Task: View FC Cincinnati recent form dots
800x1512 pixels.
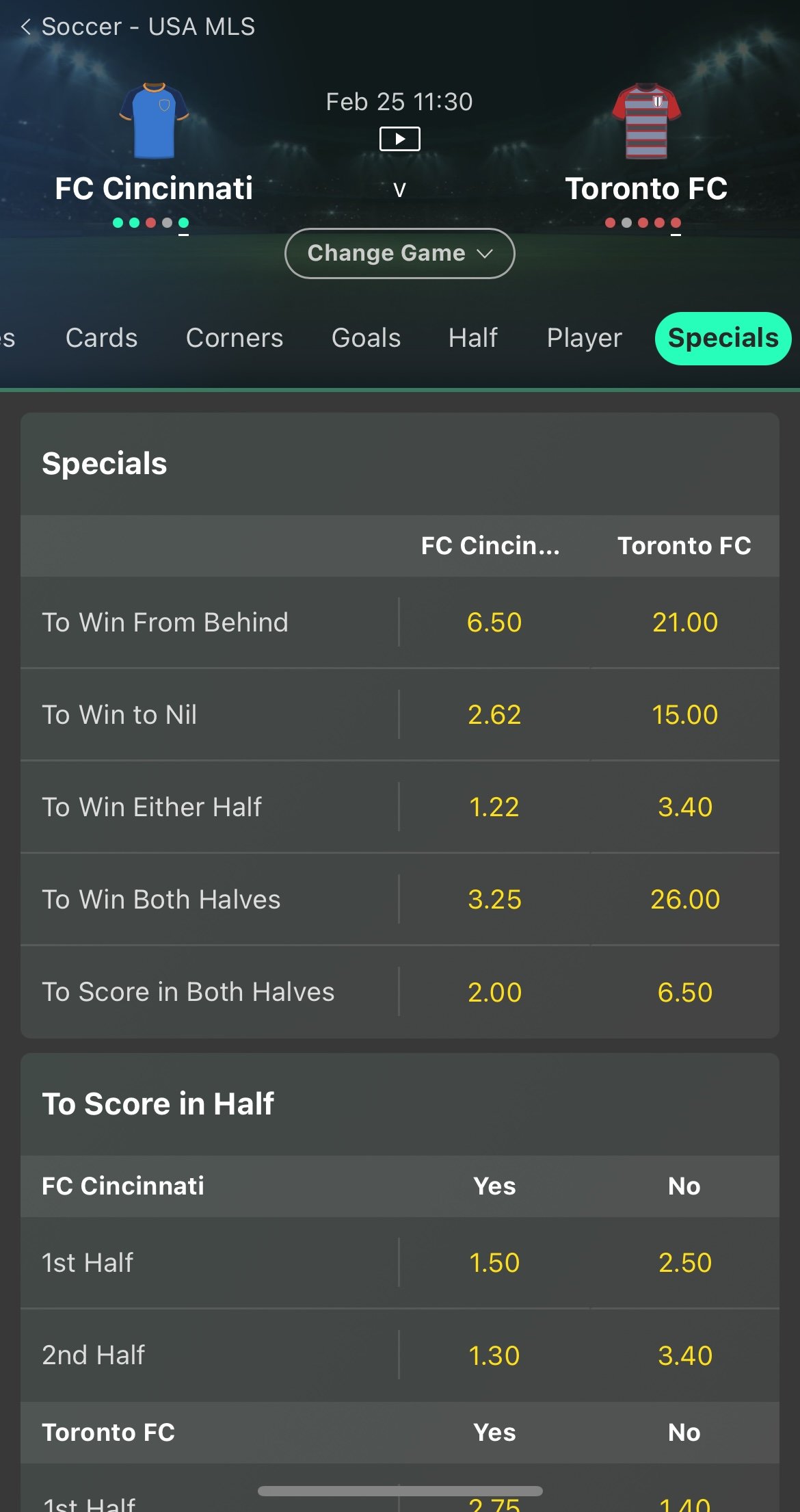Action: coord(150,223)
